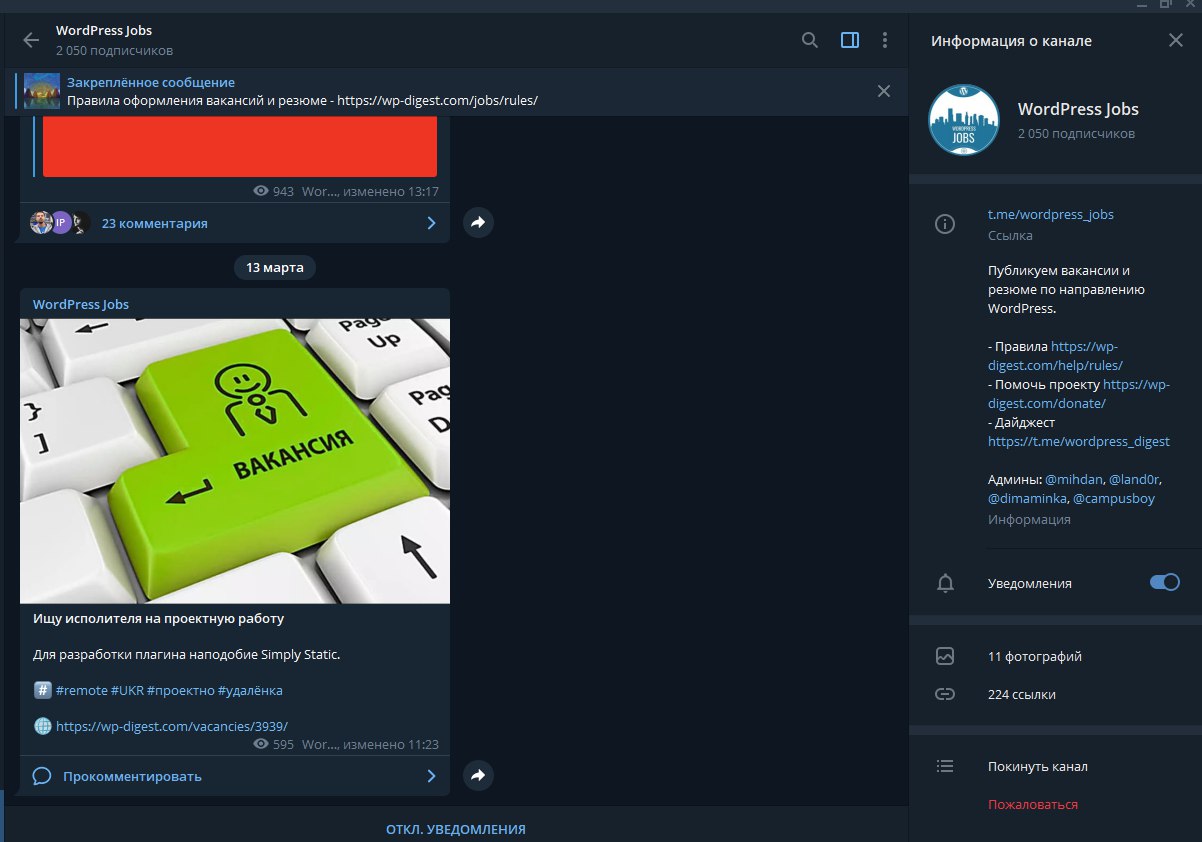1202x842 pixels.
Task: Go back using the arrow icon
Action: 31,40
